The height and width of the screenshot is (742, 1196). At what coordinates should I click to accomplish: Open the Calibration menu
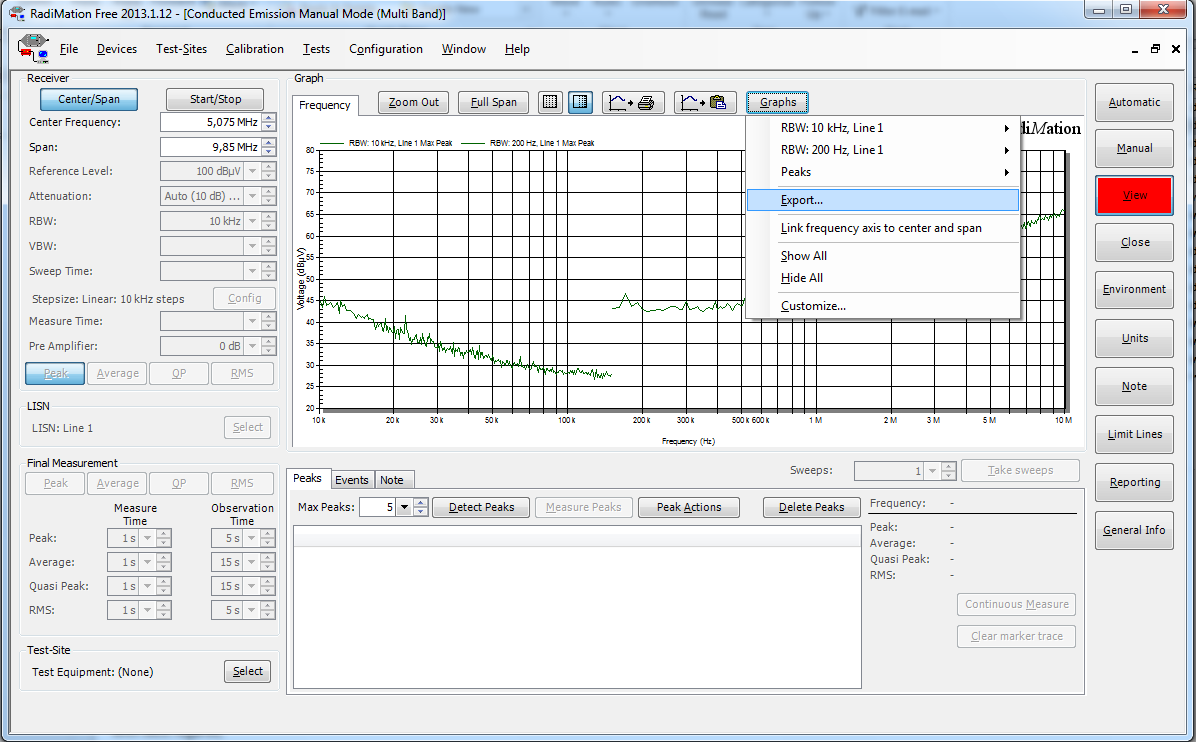pyautogui.click(x=255, y=49)
